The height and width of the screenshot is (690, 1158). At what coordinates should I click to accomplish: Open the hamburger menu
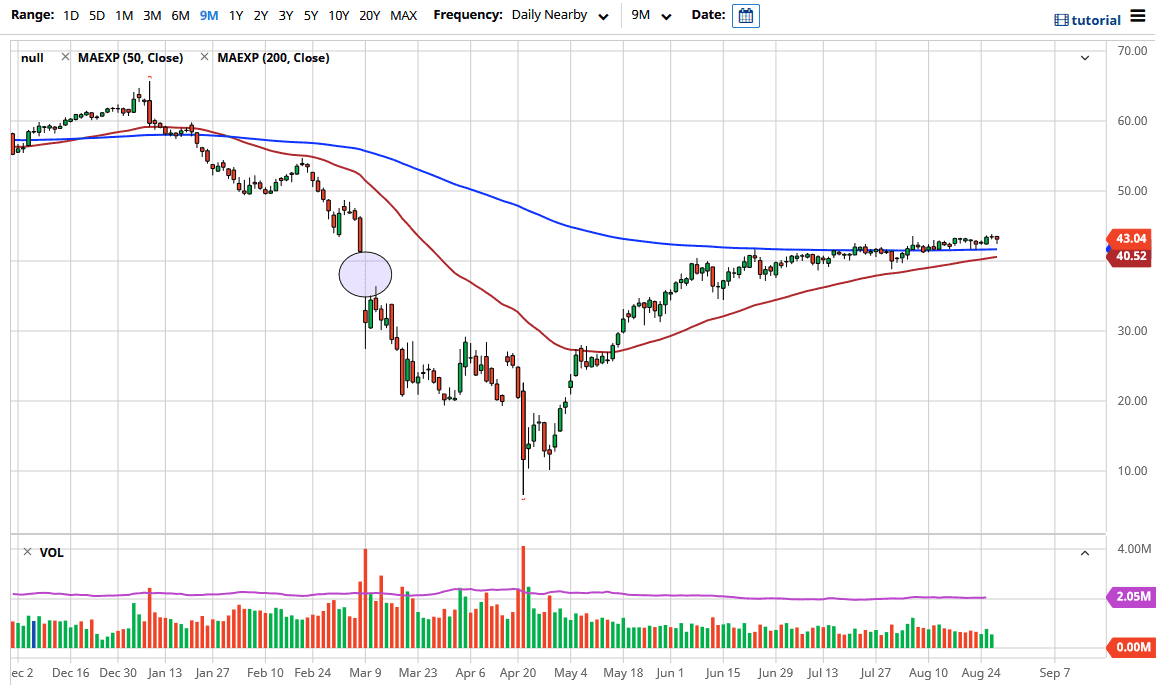(1139, 17)
